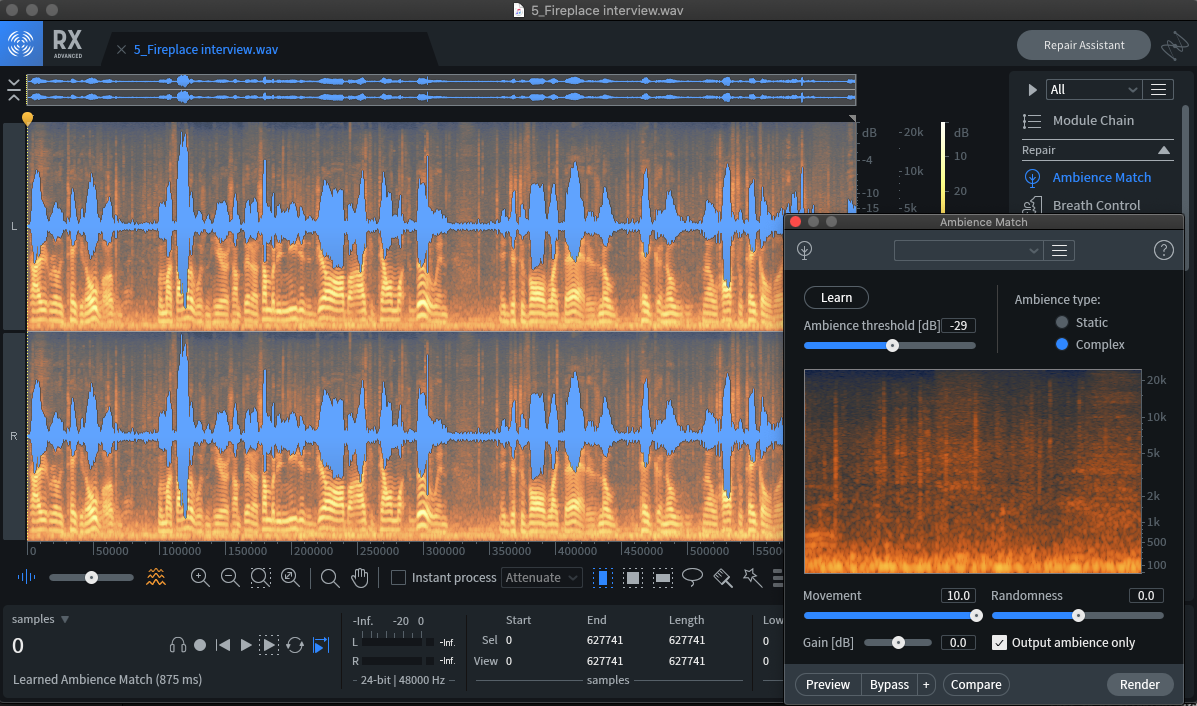Click the playhead marker at file start
Image resolution: width=1197 pixels, height=706 pixels.
(x=27, y=118)
